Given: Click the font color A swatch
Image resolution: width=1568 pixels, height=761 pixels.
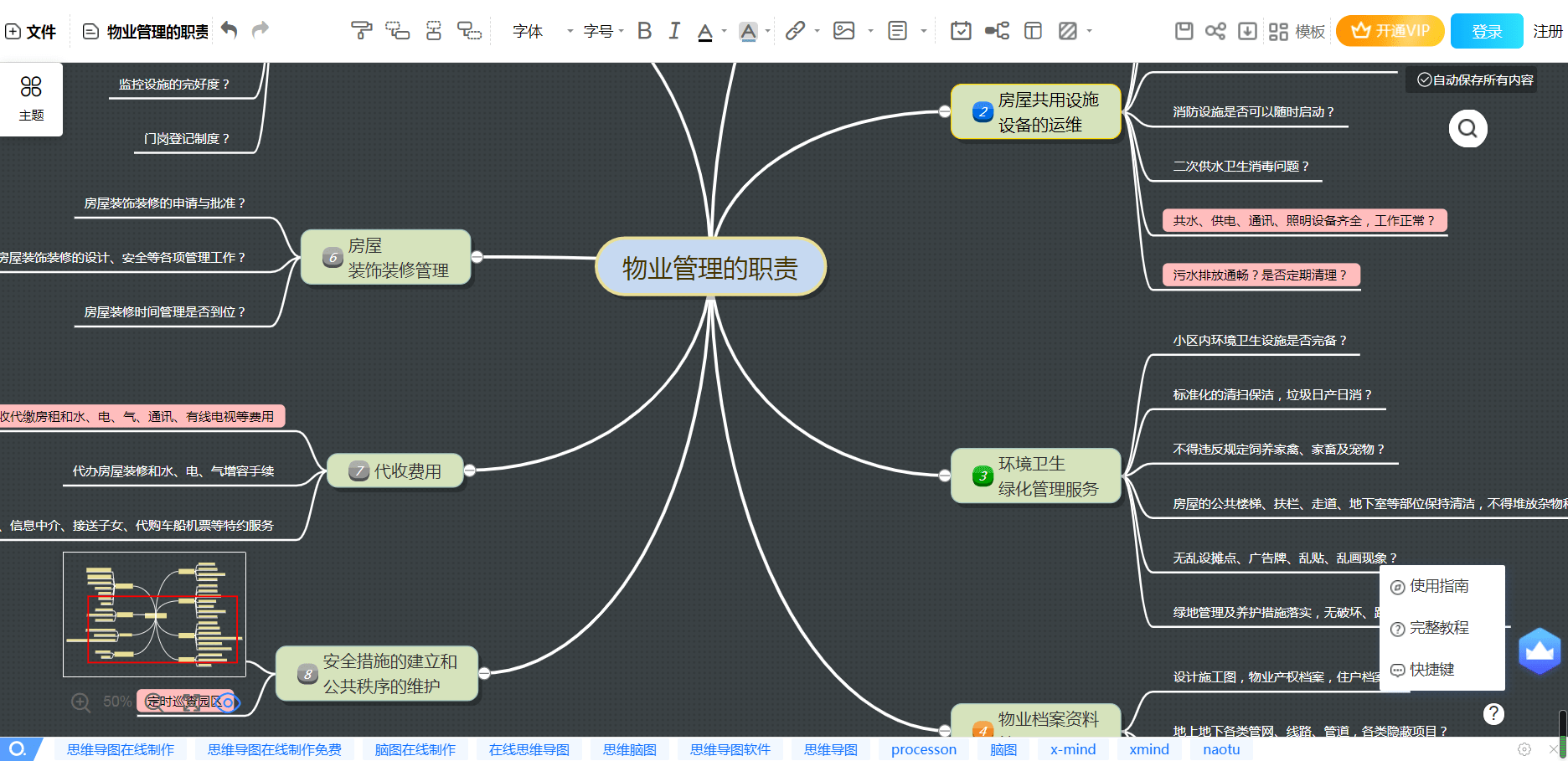Looking at the screenshot, I should pyautogui.click(x=705, y=31).
